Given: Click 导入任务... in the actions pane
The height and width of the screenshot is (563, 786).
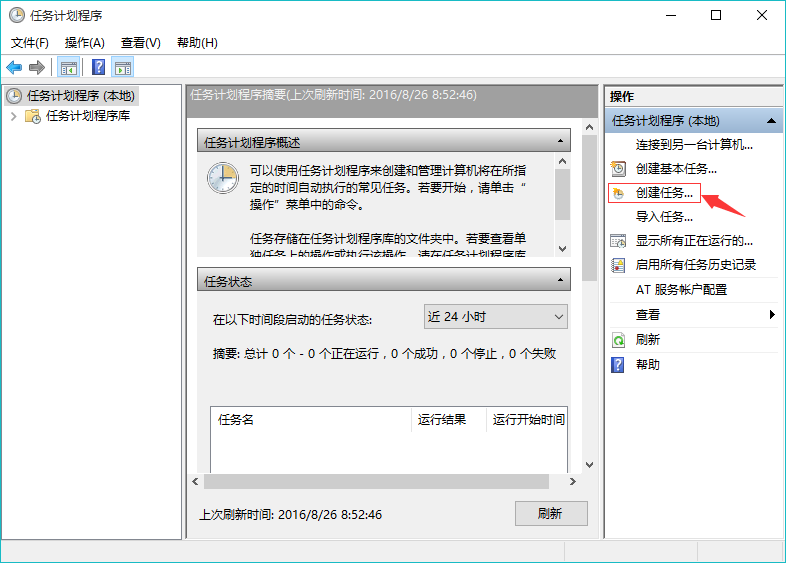Looking at the screenshot, I should pyautogui.click(x=664, y=217).
